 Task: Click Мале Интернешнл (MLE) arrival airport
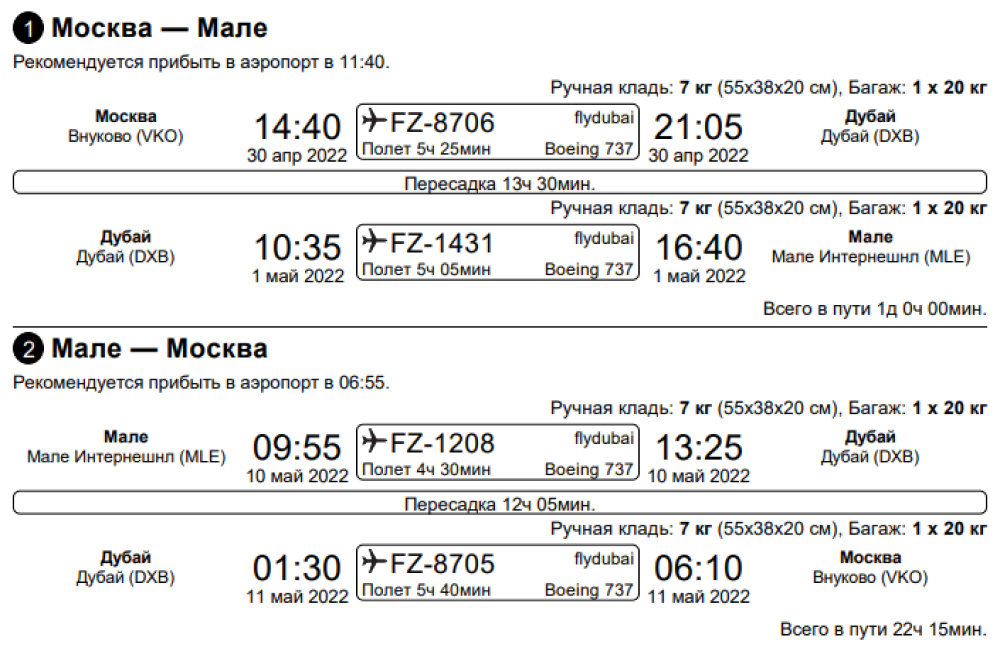(871, 257)
